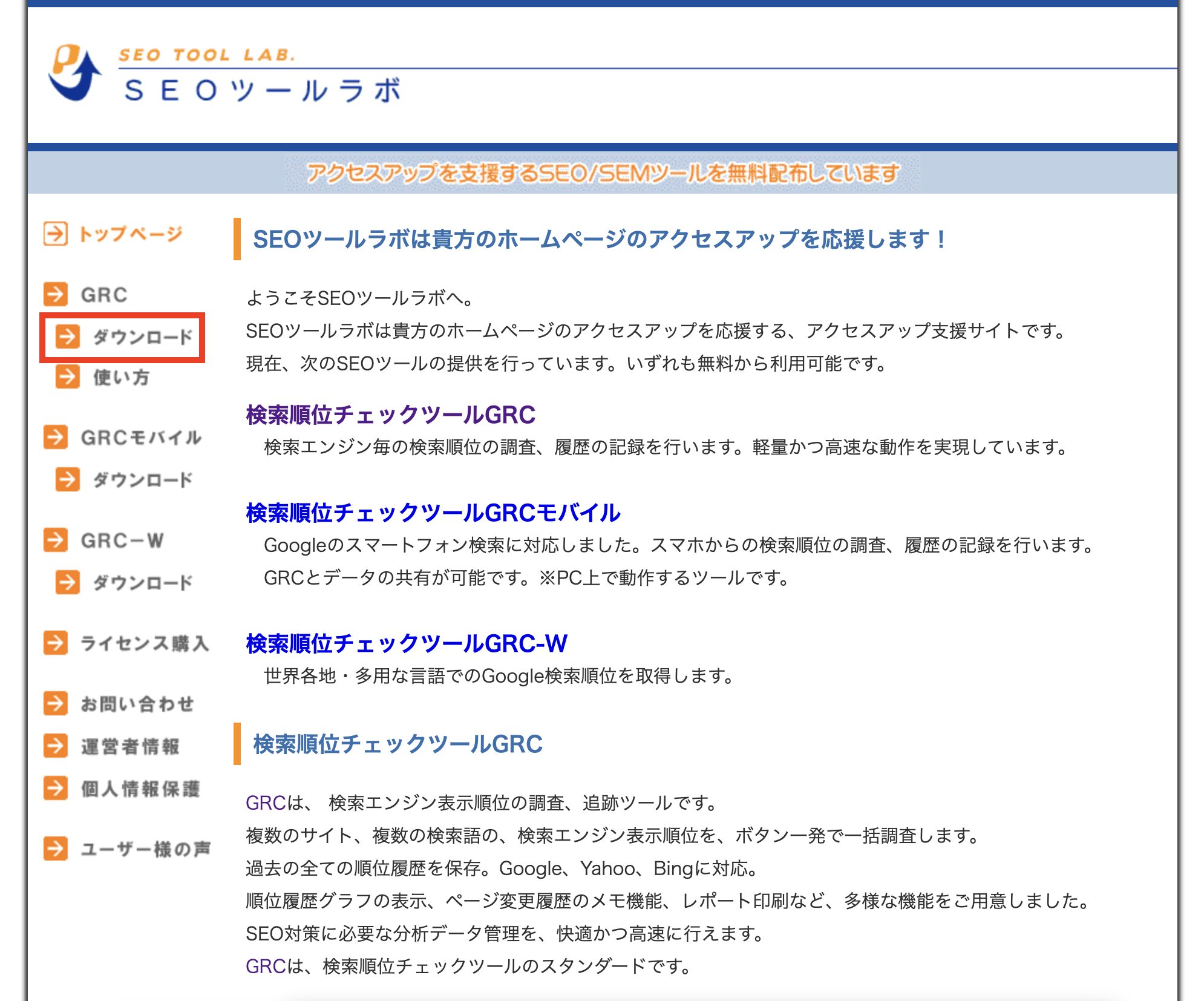Click text 世界各地・多用な言語でのGoogle検索順位

[x=500, y=675]
